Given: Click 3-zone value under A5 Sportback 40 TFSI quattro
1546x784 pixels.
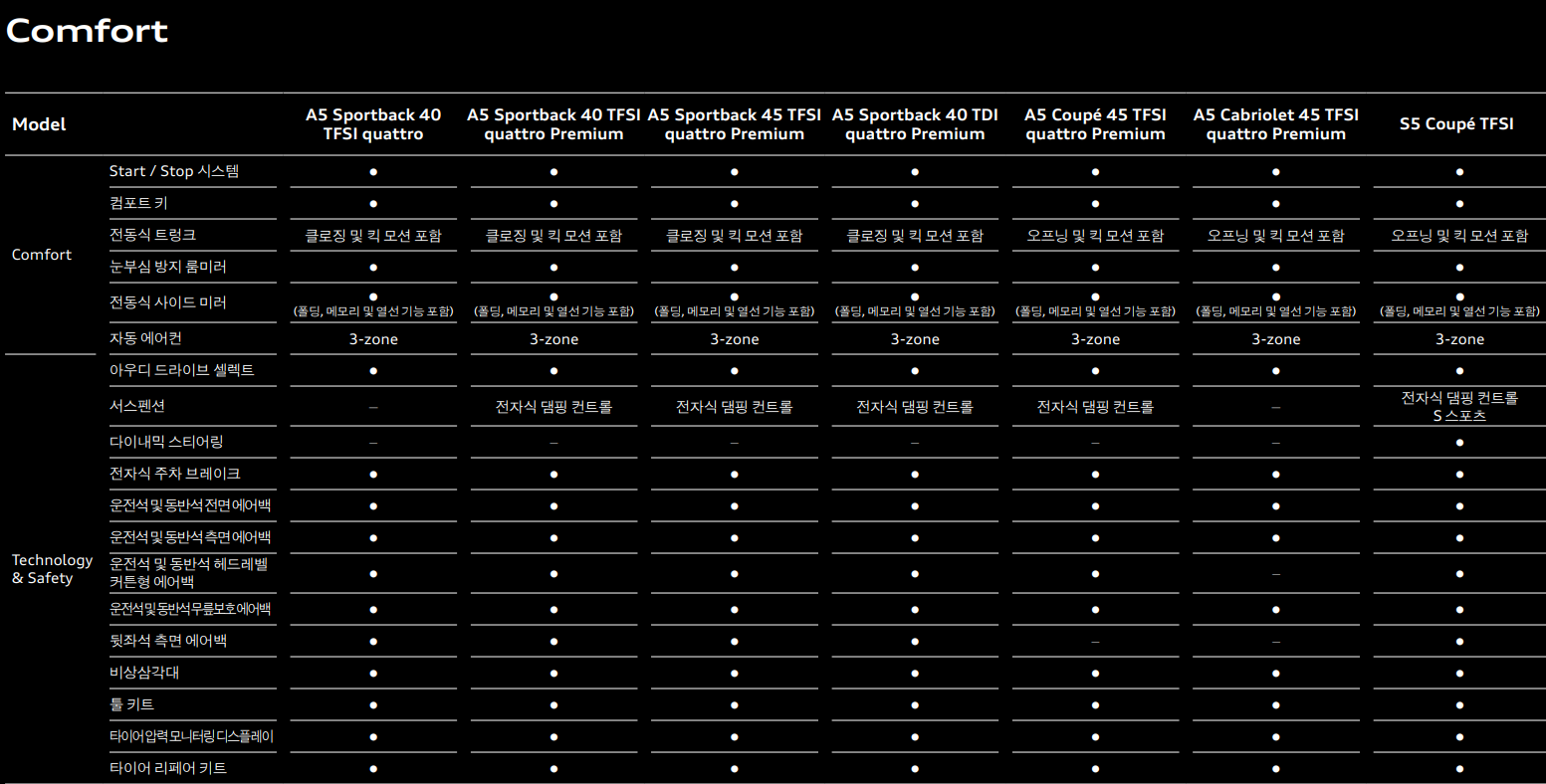Looking at the screenshot, I should coord(373,339).
